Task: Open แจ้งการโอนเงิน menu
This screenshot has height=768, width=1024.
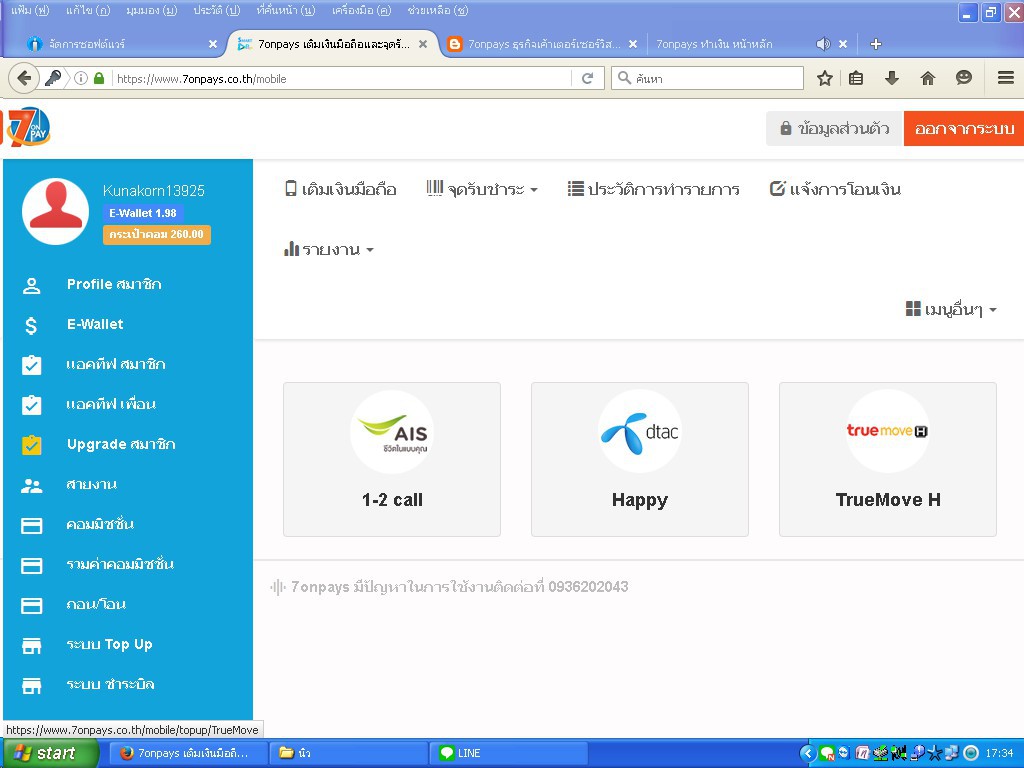Action: point(835,189)
